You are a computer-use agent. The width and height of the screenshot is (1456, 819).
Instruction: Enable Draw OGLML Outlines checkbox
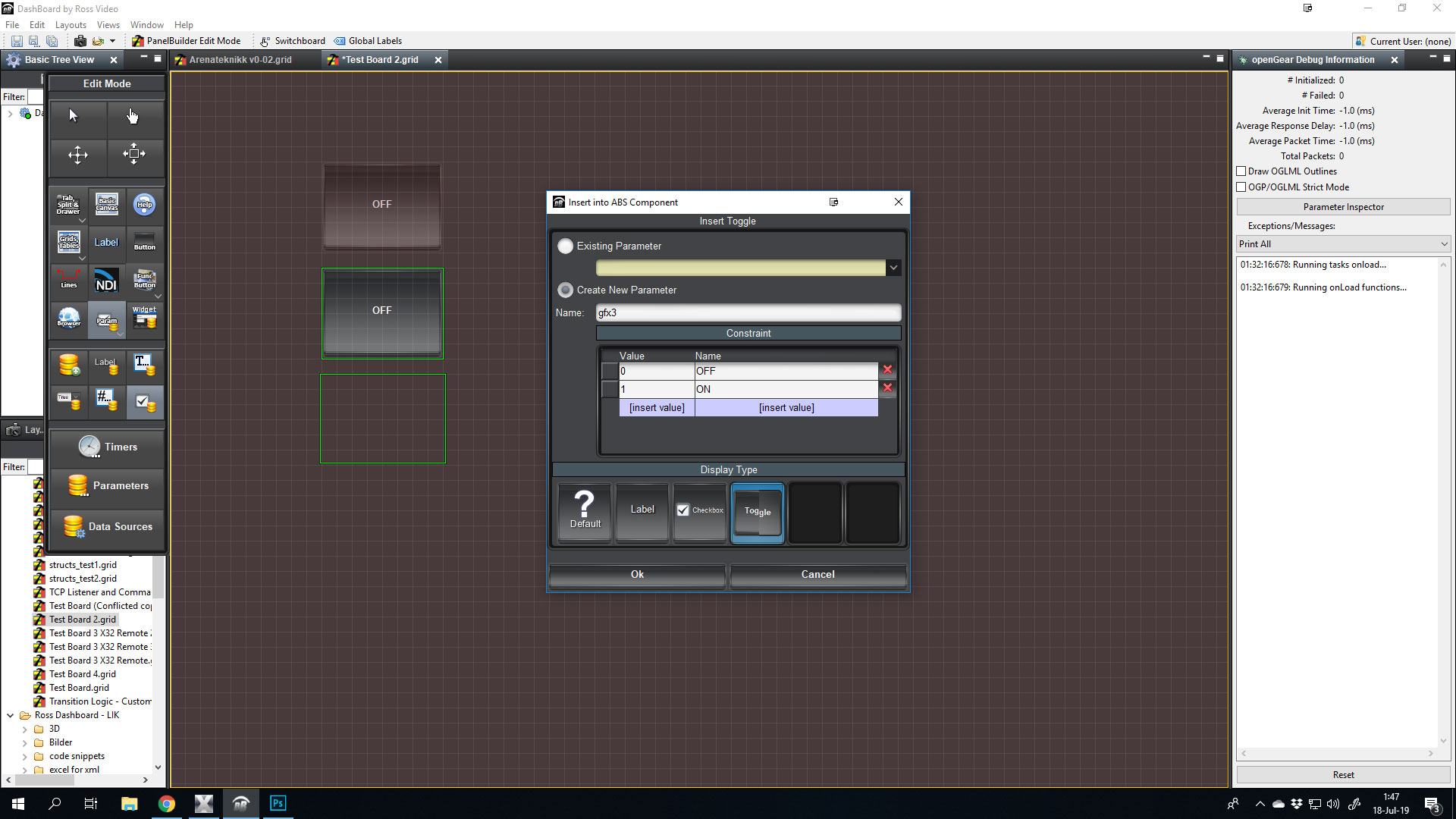(1241, 171)
